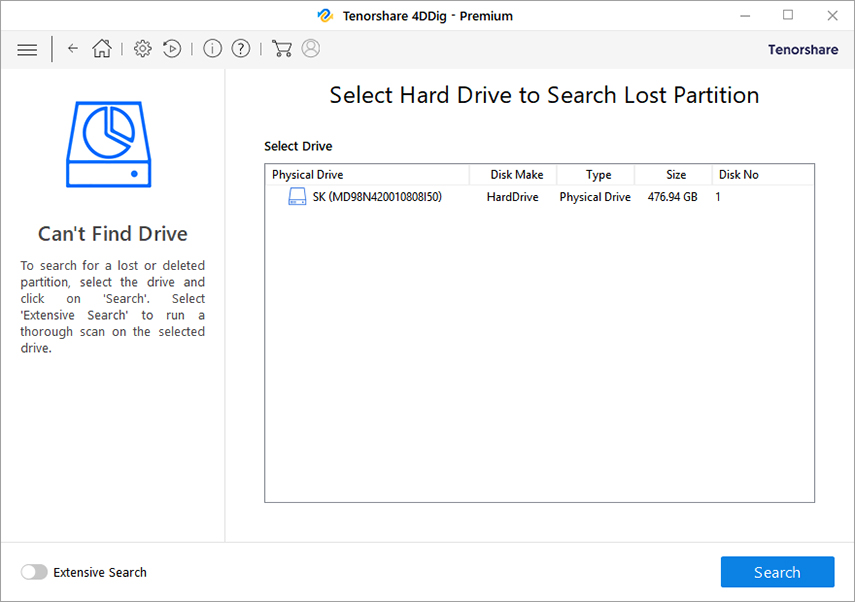Sort by Physical Drive column header

click(367, 174)
